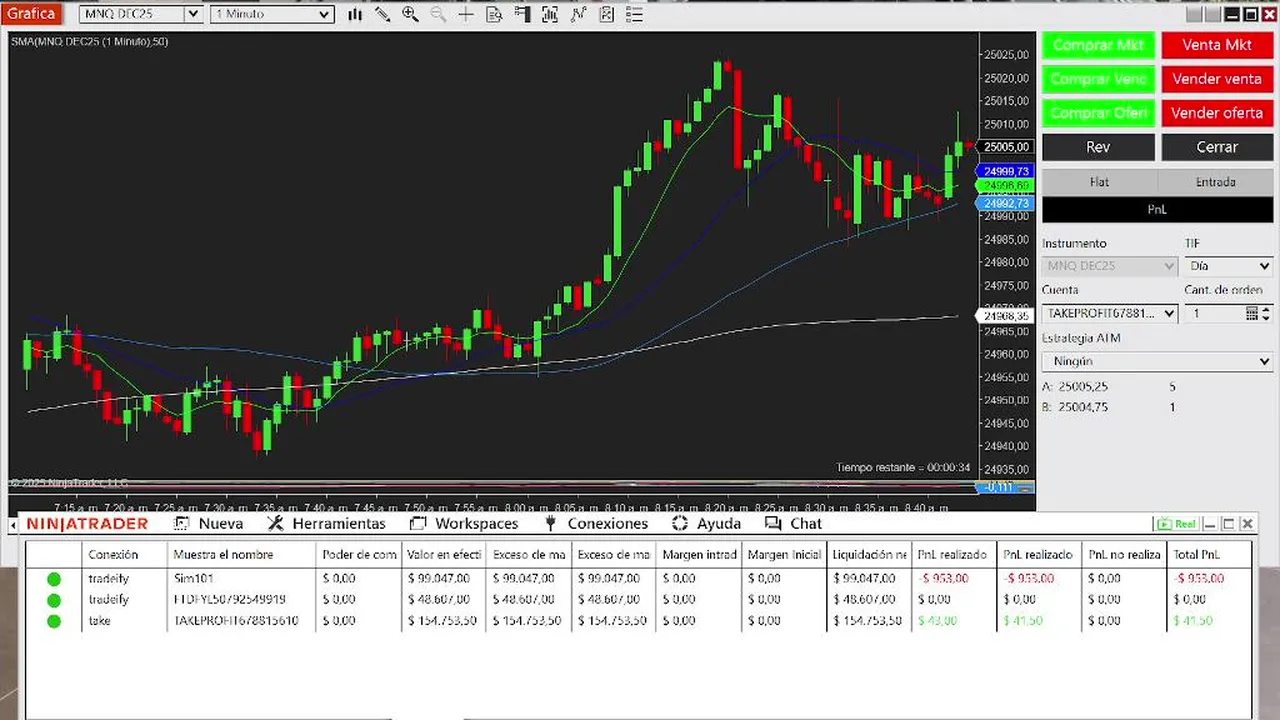Image resolution: width=1280 pixels, height=720 pixels.
Task: Click the green status dot for TAKEPROFIT678815610
Action: (x=54, y=620)
